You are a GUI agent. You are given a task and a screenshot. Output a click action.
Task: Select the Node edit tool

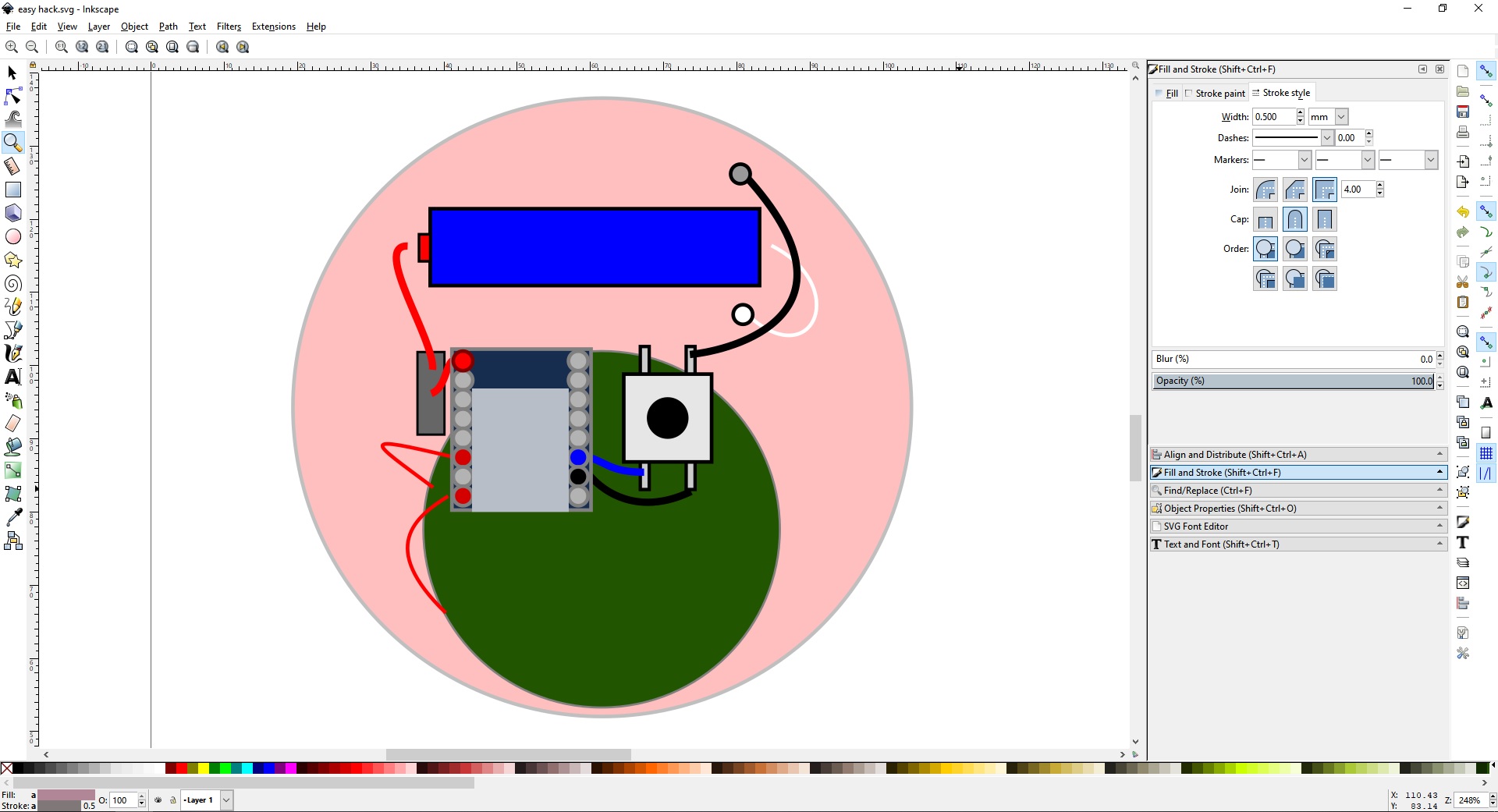13,96
